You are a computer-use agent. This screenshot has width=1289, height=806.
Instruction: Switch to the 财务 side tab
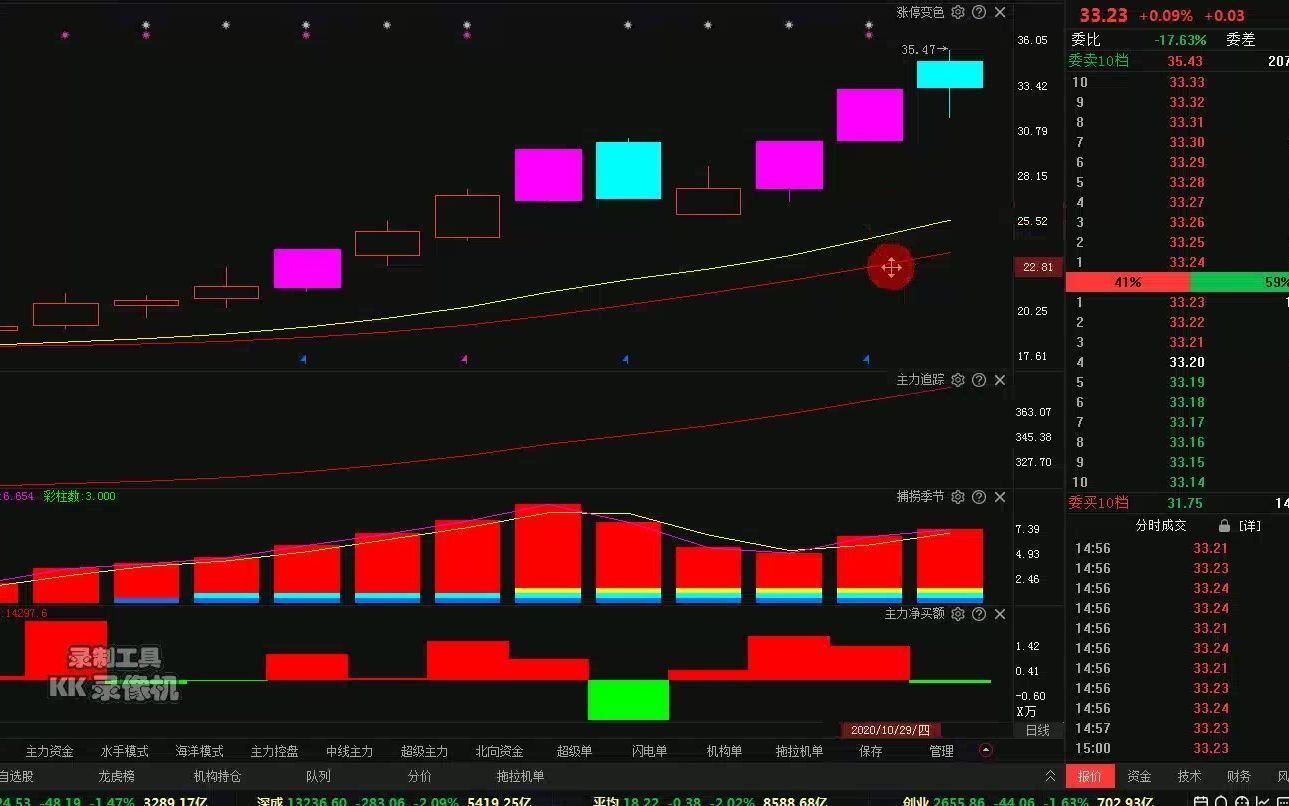pyautogui.click(x=1239, y=776)
